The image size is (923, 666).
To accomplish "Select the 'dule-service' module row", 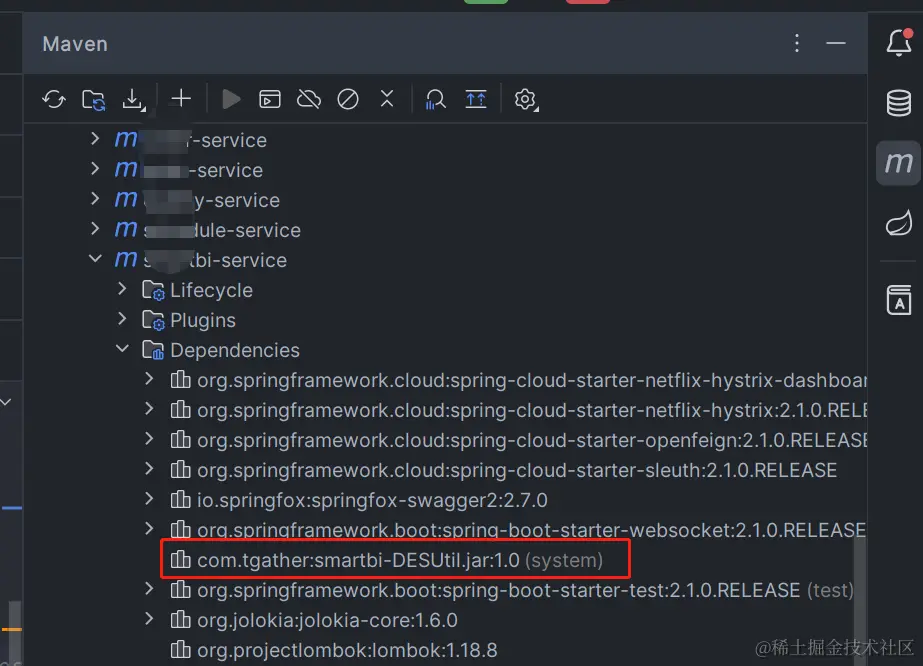I will point(207,230).
